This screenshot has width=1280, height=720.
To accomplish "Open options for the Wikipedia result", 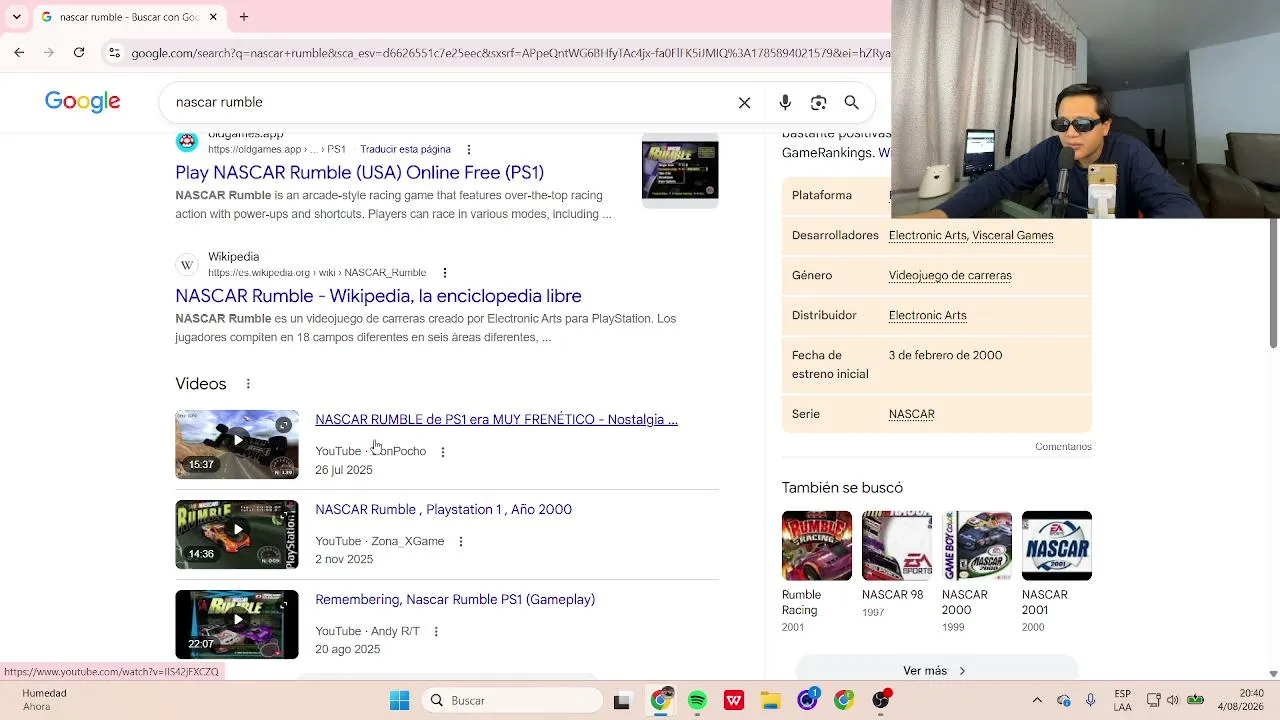I will pos(445,273).
